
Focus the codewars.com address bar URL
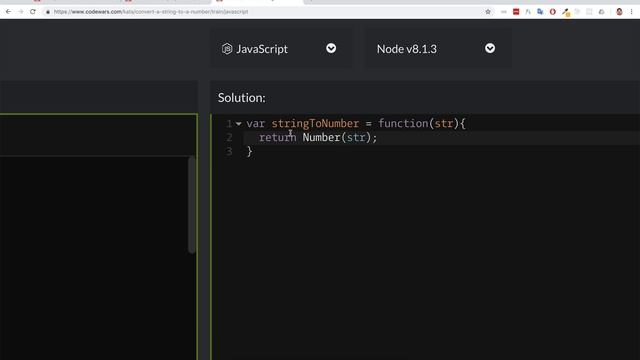(151, 12)
